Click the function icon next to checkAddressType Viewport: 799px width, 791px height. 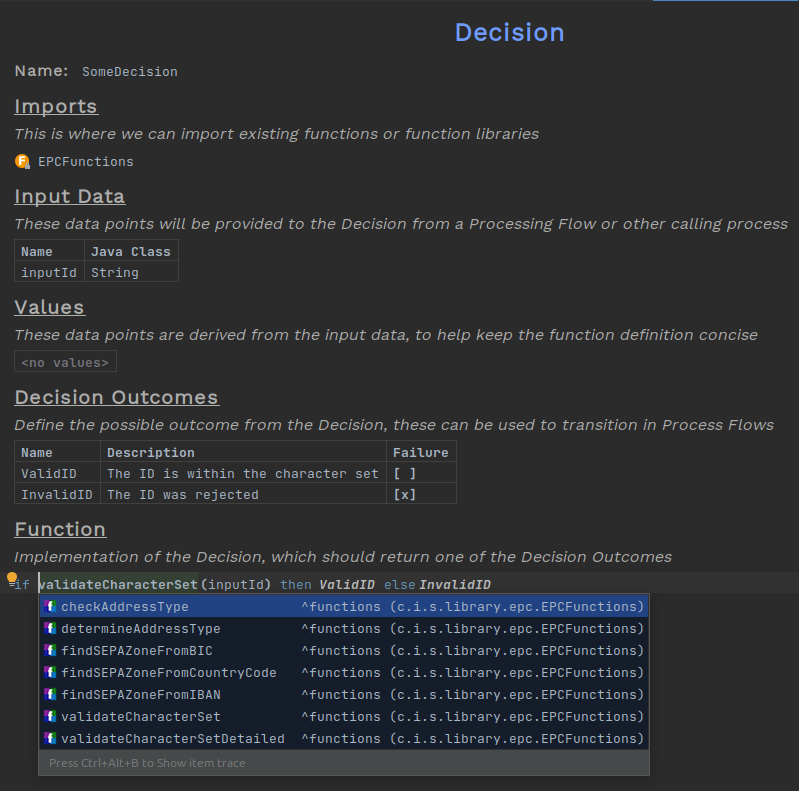coord(50,607)
